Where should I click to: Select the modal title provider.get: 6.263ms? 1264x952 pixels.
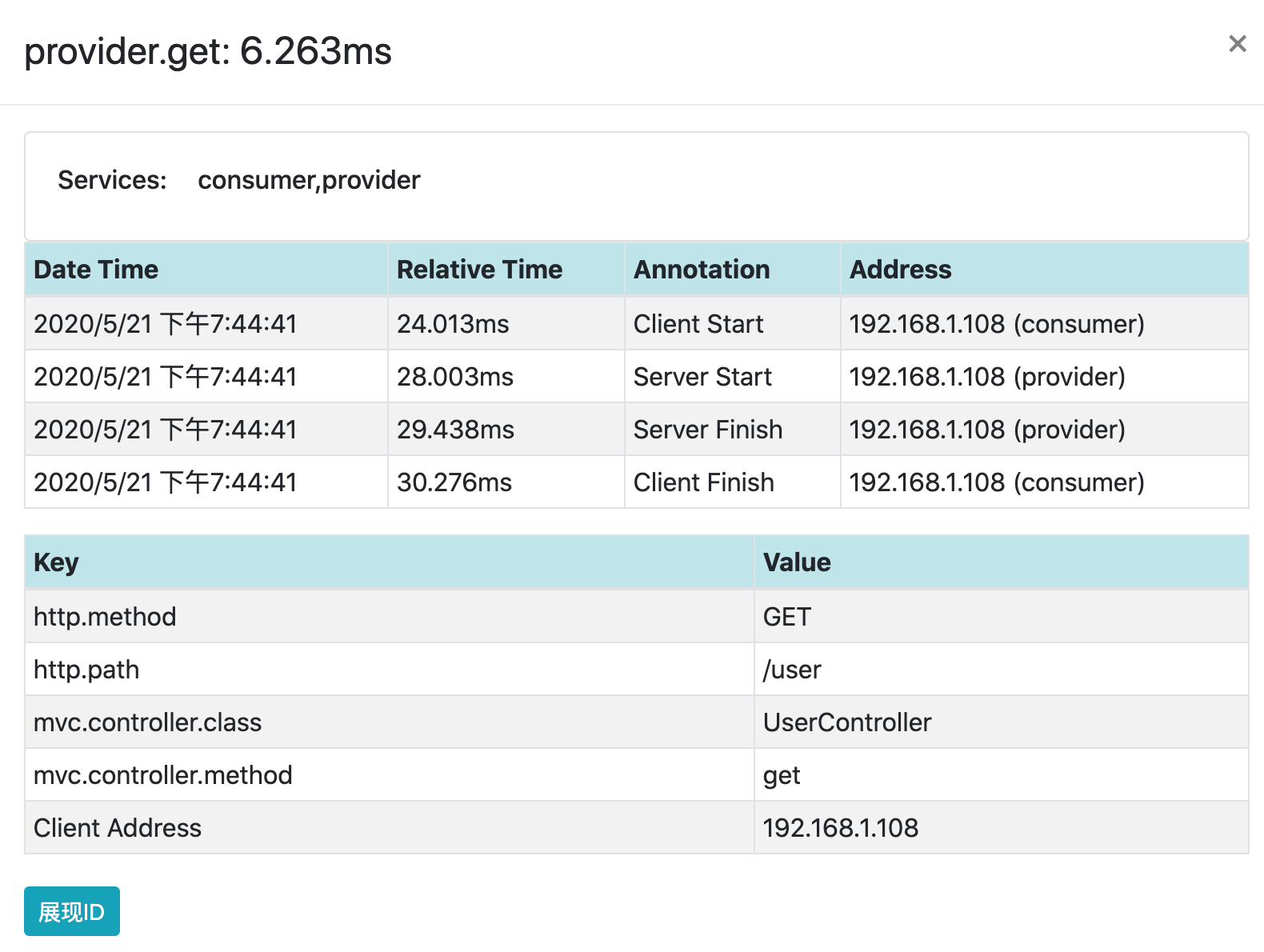pos(208,51)
